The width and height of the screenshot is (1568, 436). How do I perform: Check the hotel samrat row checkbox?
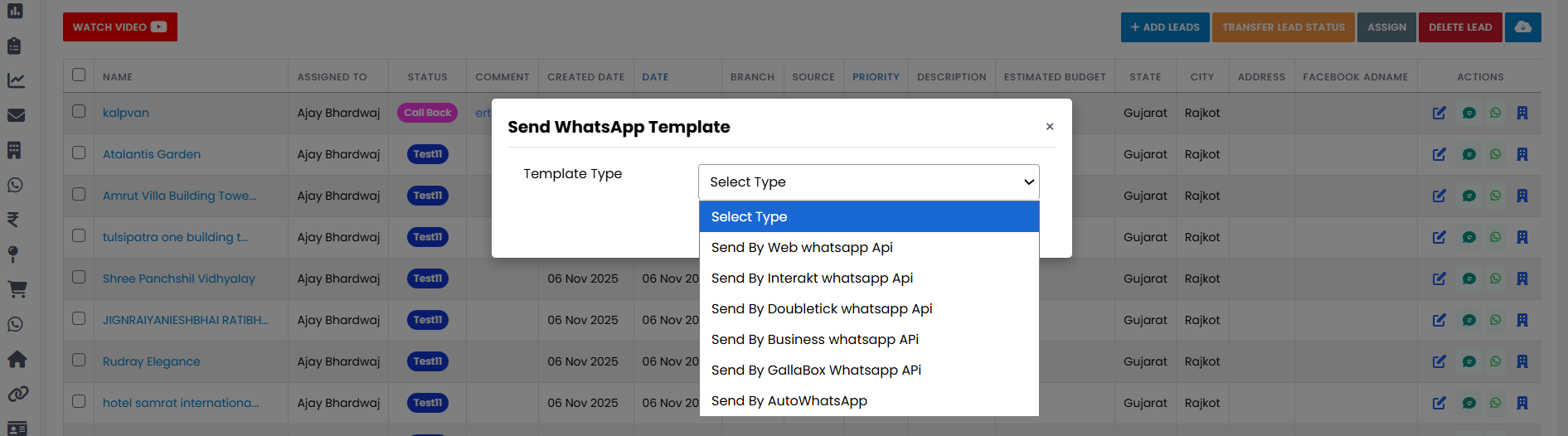pos(79,401)
